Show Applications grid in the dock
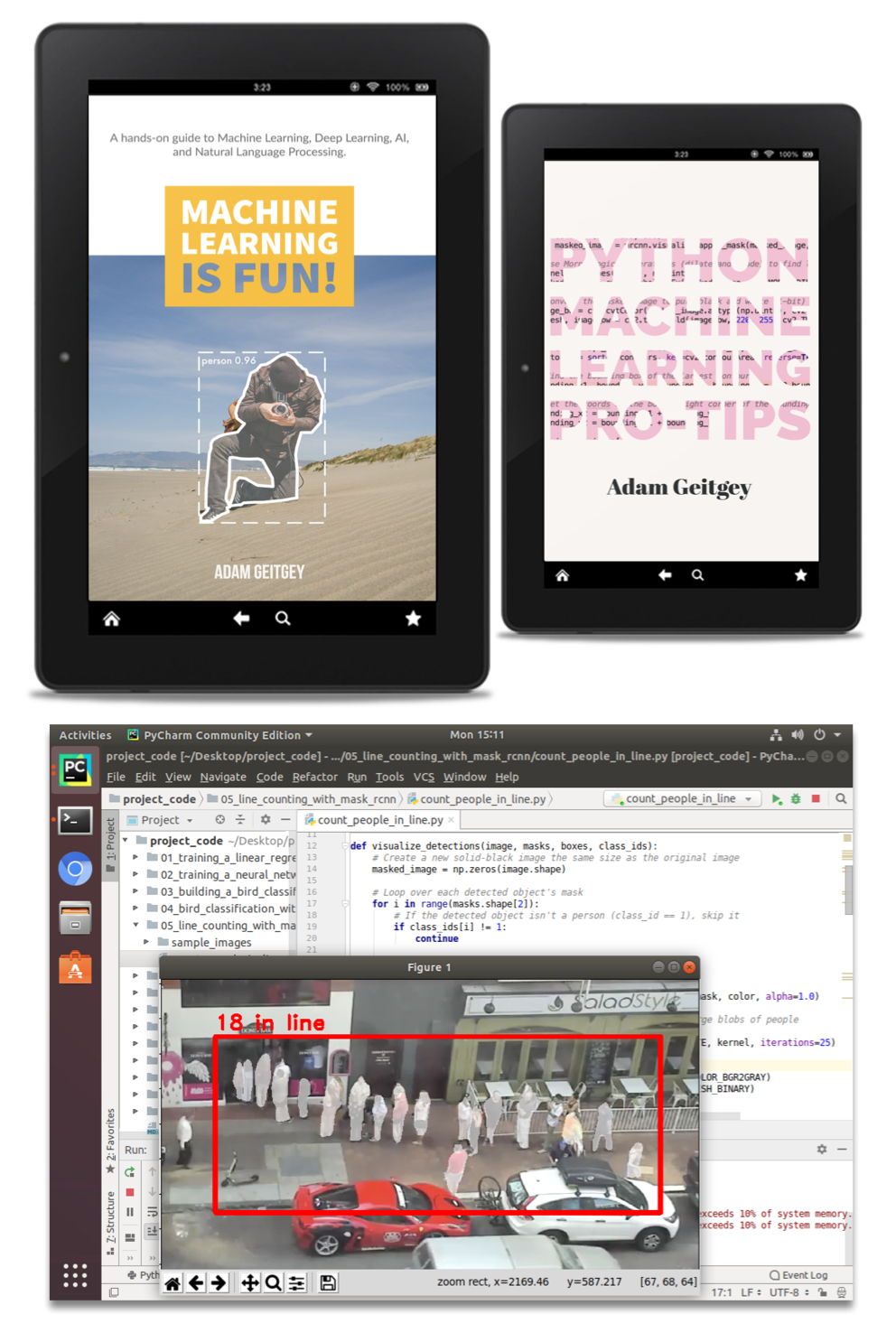Viewport: 896px width, 1342px height. (x=75, y=1275)
